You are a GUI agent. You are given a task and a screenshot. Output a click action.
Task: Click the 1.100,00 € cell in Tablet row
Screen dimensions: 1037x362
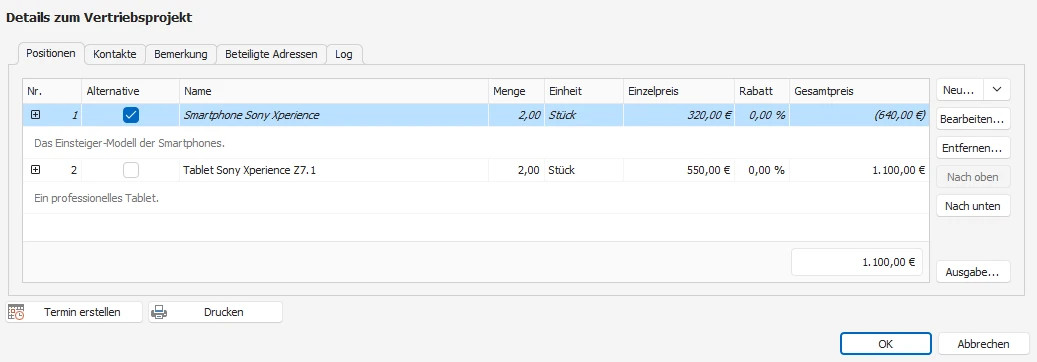click(859, 170)
